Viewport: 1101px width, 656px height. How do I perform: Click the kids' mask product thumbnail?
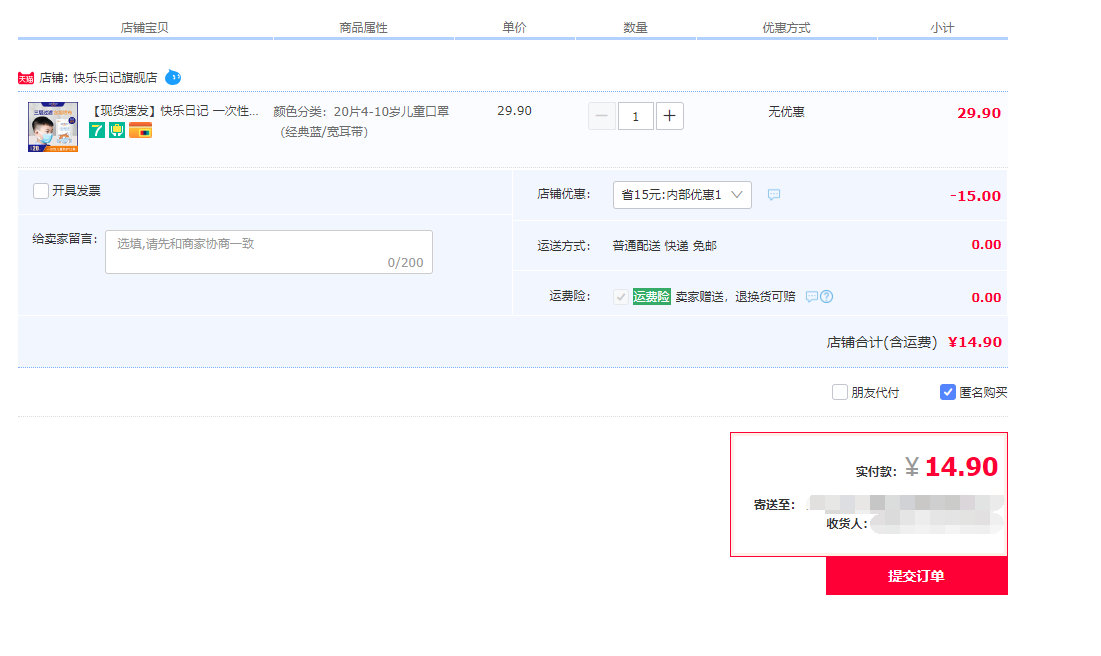click(53, 127)
